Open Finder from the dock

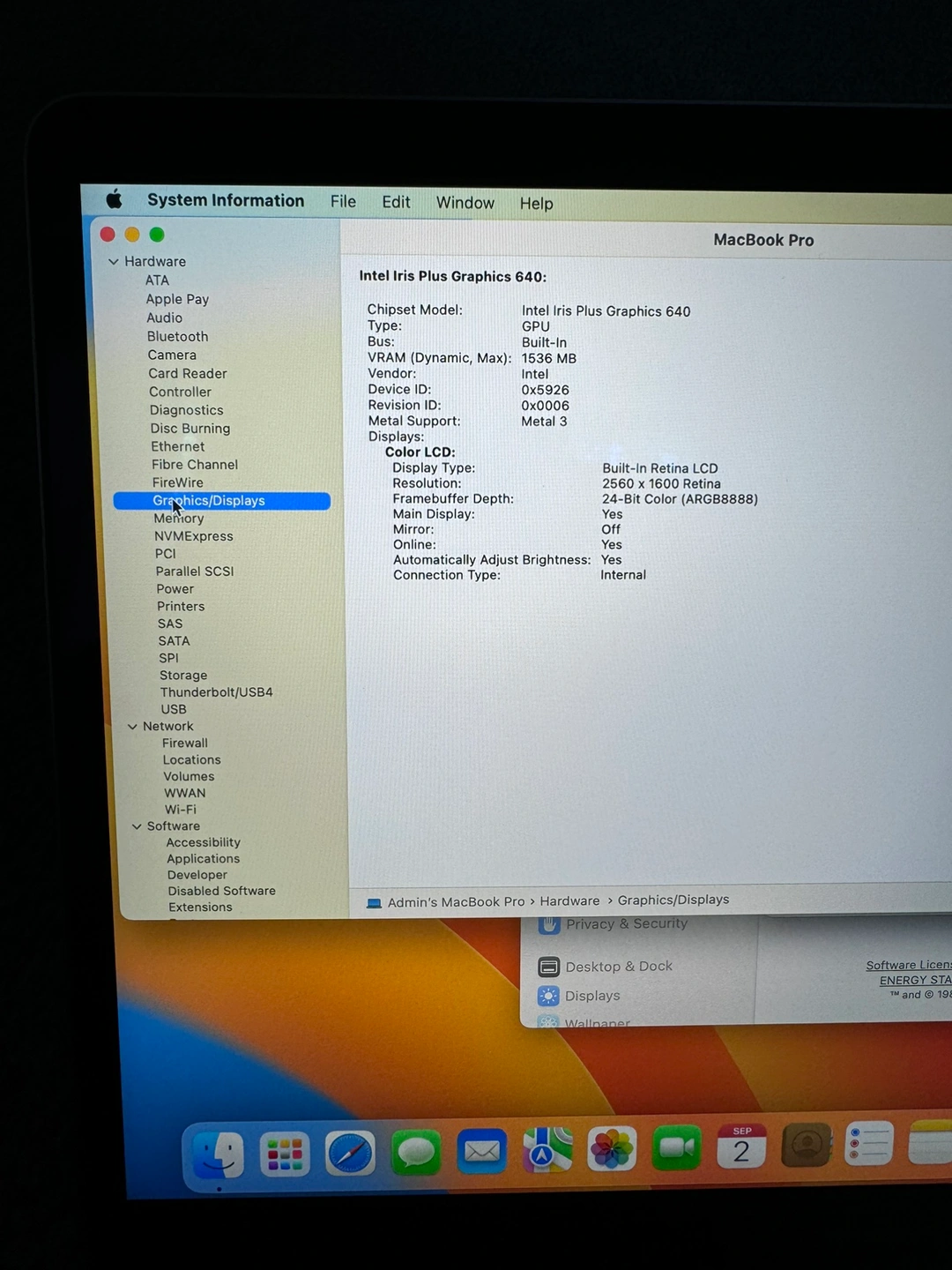coord(218,1154)
